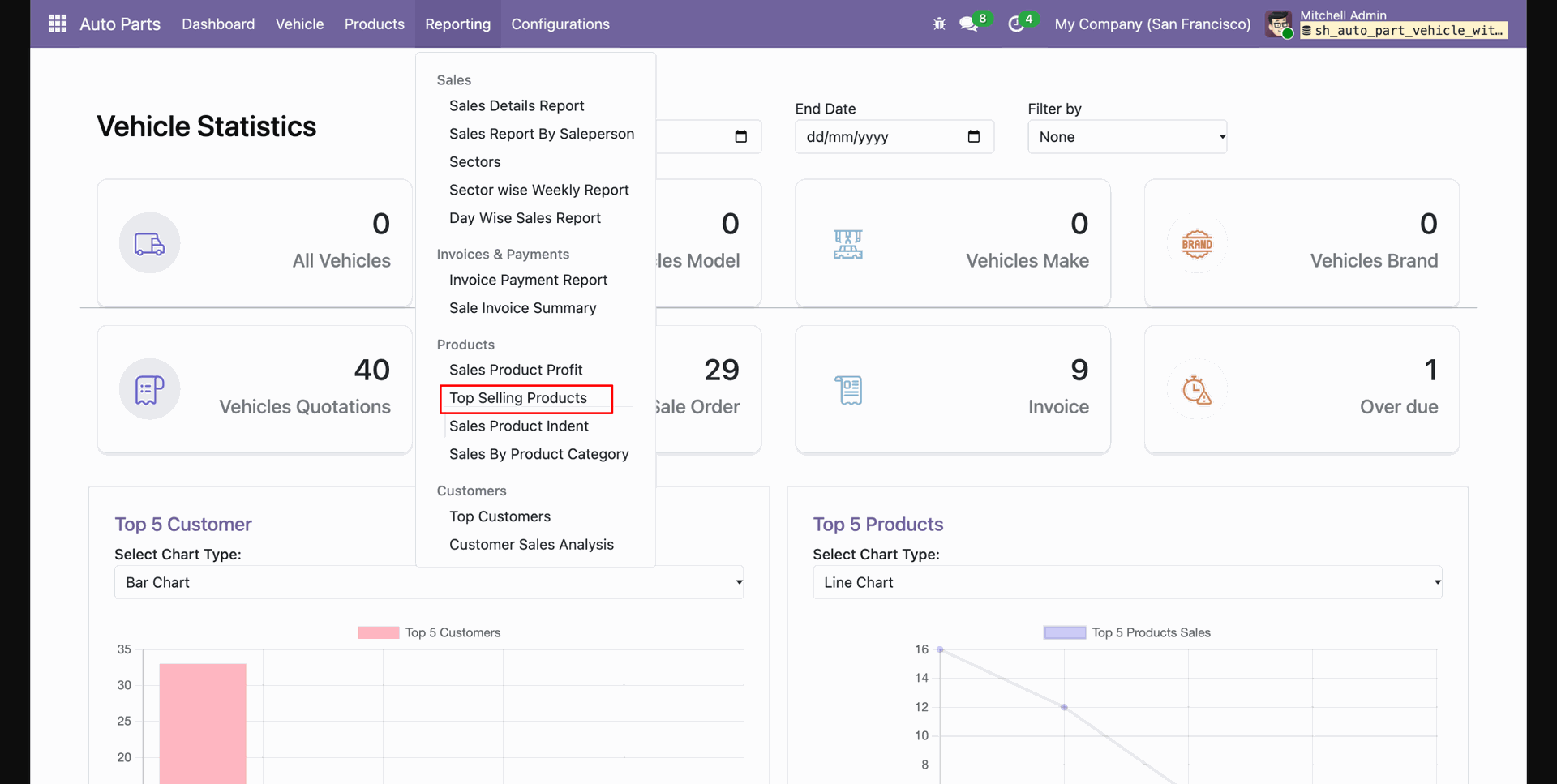Open the start date calendar picker icon
The height and width of the screenshot is (784, 1557).
tap(740, 136)
